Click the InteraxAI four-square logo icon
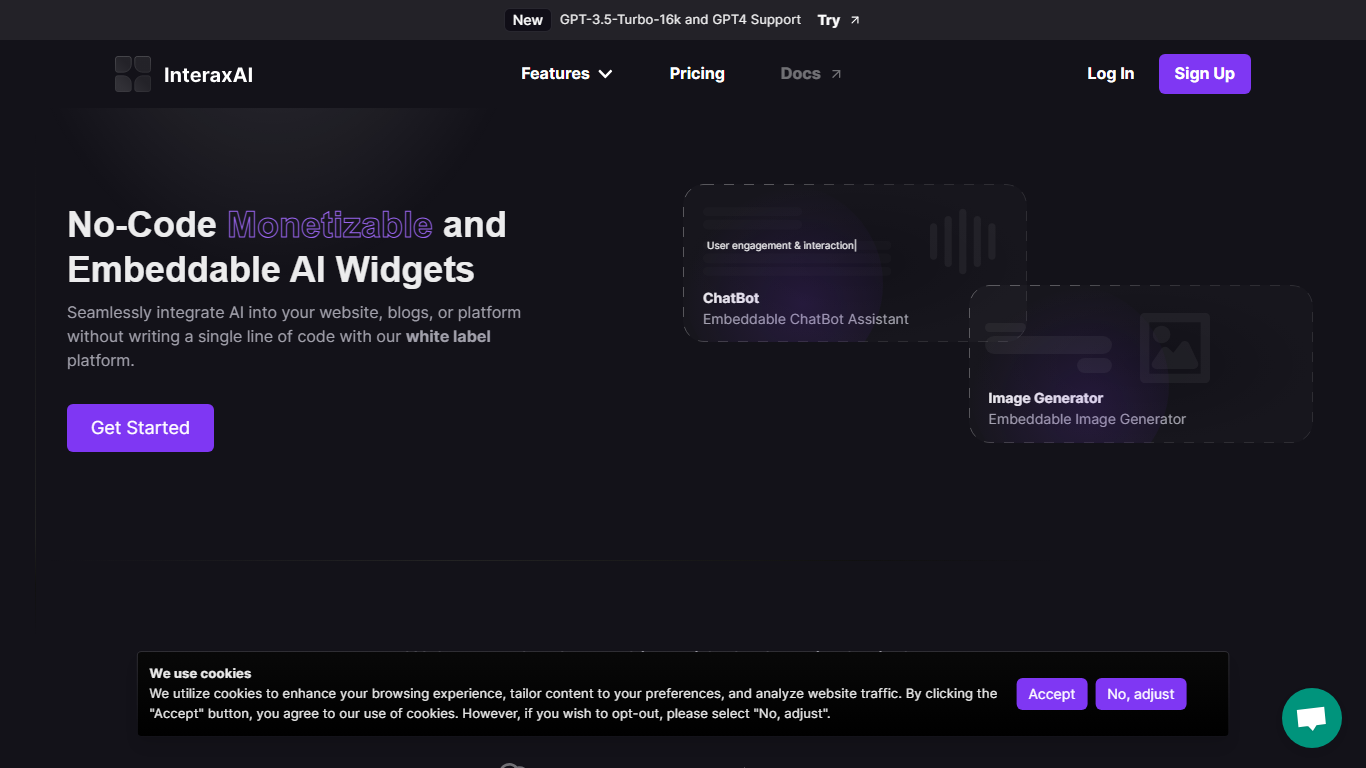 click(x=133, y=74)
